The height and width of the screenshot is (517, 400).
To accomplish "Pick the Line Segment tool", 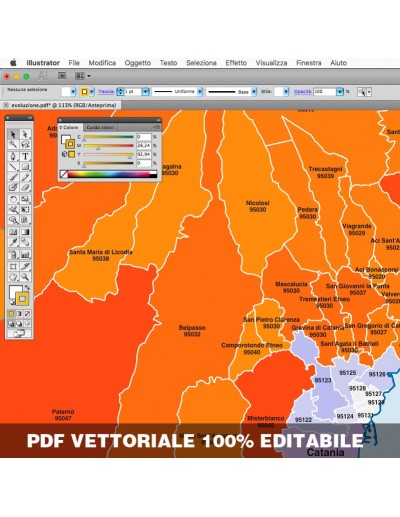I will coord(13,167).
